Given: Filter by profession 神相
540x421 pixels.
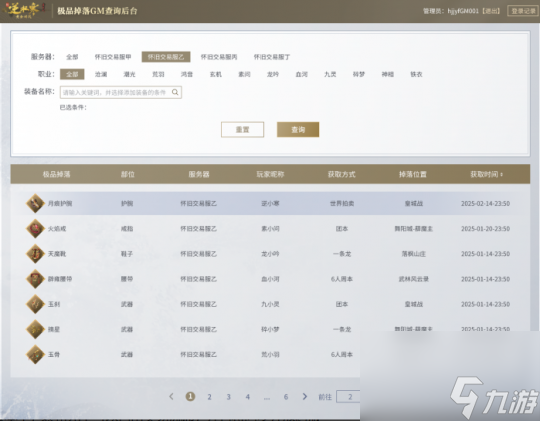Looking at the screenshot, I should pyautogui.click(x=387, y=74).
